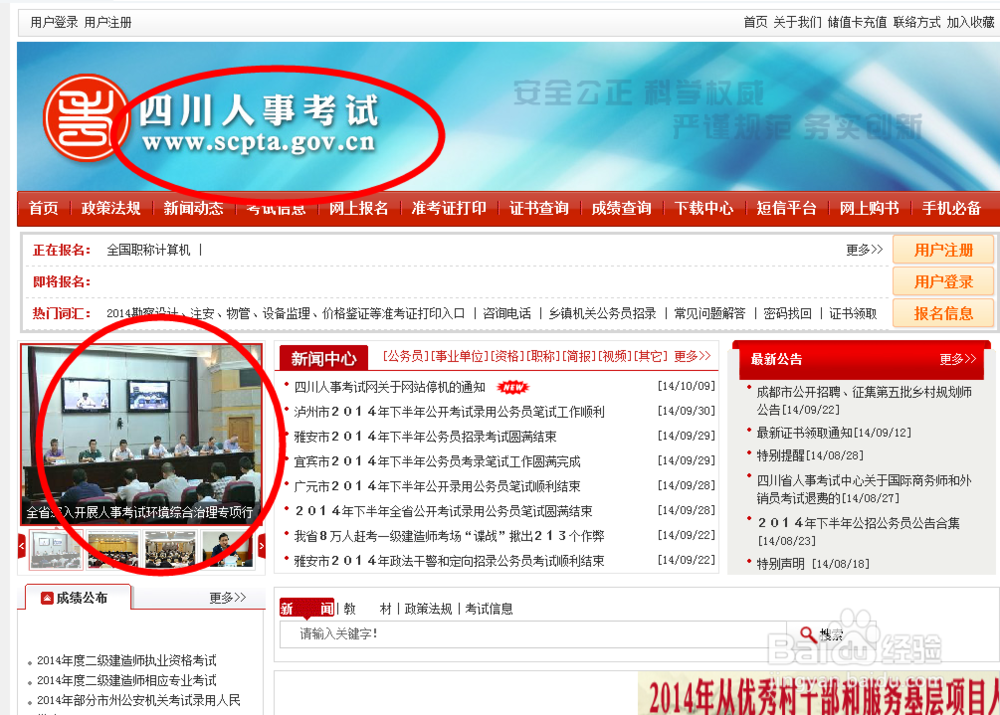This screenshot has width=1000, height=715.
Task: Select the second carousel thumbnail
Action: (x=113, y=549)
